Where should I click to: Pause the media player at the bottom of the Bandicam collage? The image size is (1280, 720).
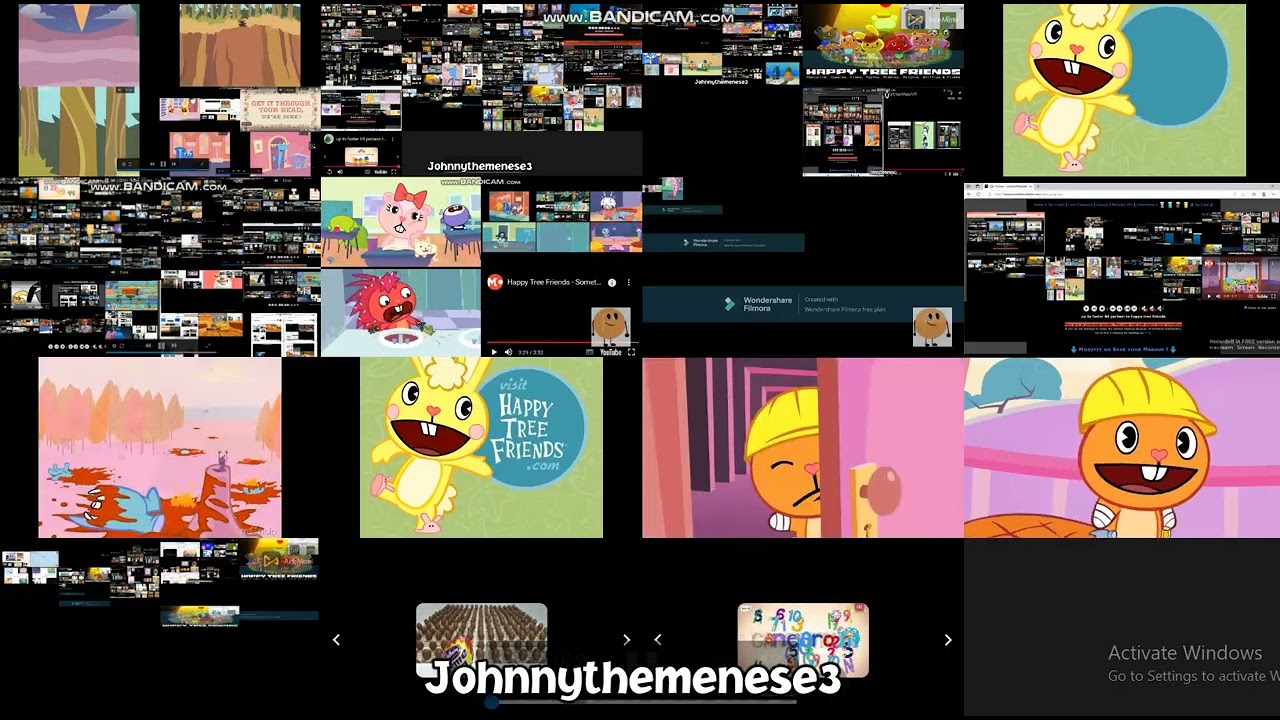point(161,346)
